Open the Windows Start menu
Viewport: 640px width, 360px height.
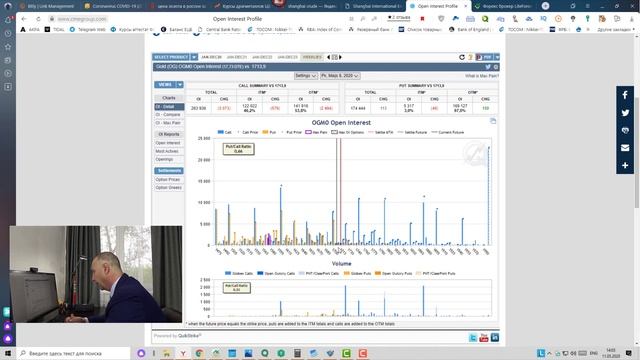pyautogui.click(x=8, y=353)
